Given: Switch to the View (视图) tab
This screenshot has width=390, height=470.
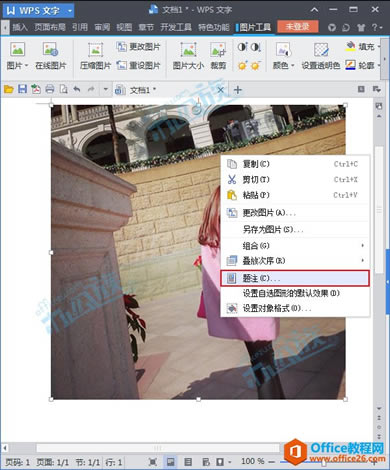Looking at the screenshot, I should click(x=124, y=27).
